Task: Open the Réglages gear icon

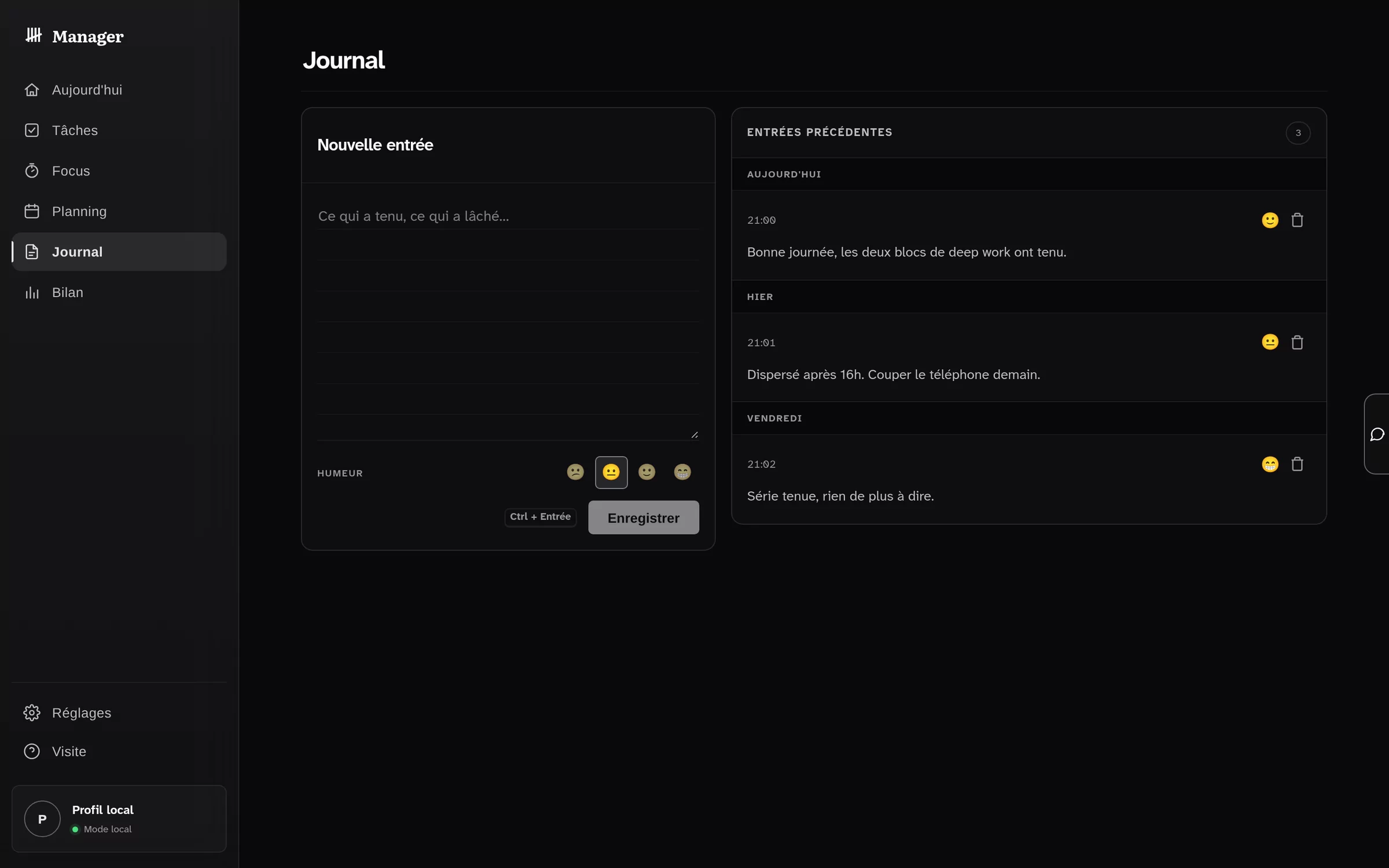Action: [32, 712]
